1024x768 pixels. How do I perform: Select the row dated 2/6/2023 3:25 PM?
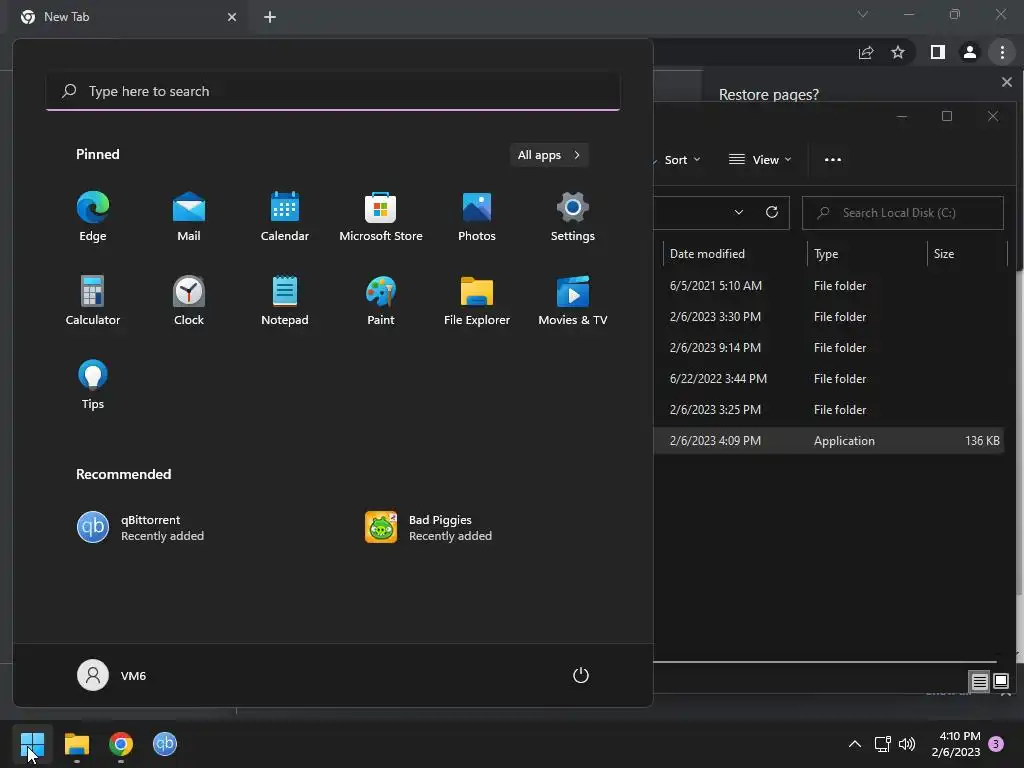(829, 410)
